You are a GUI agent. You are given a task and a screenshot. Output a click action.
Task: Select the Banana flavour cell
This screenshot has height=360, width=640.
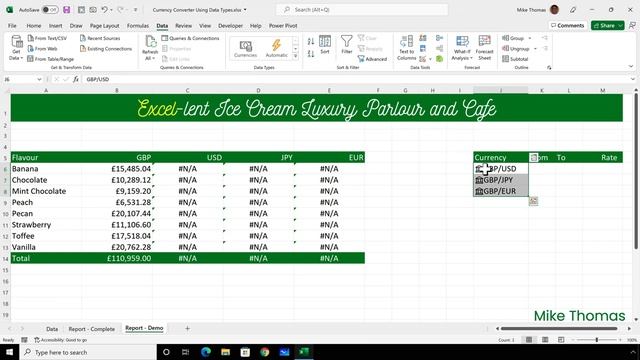coord(46,169)
